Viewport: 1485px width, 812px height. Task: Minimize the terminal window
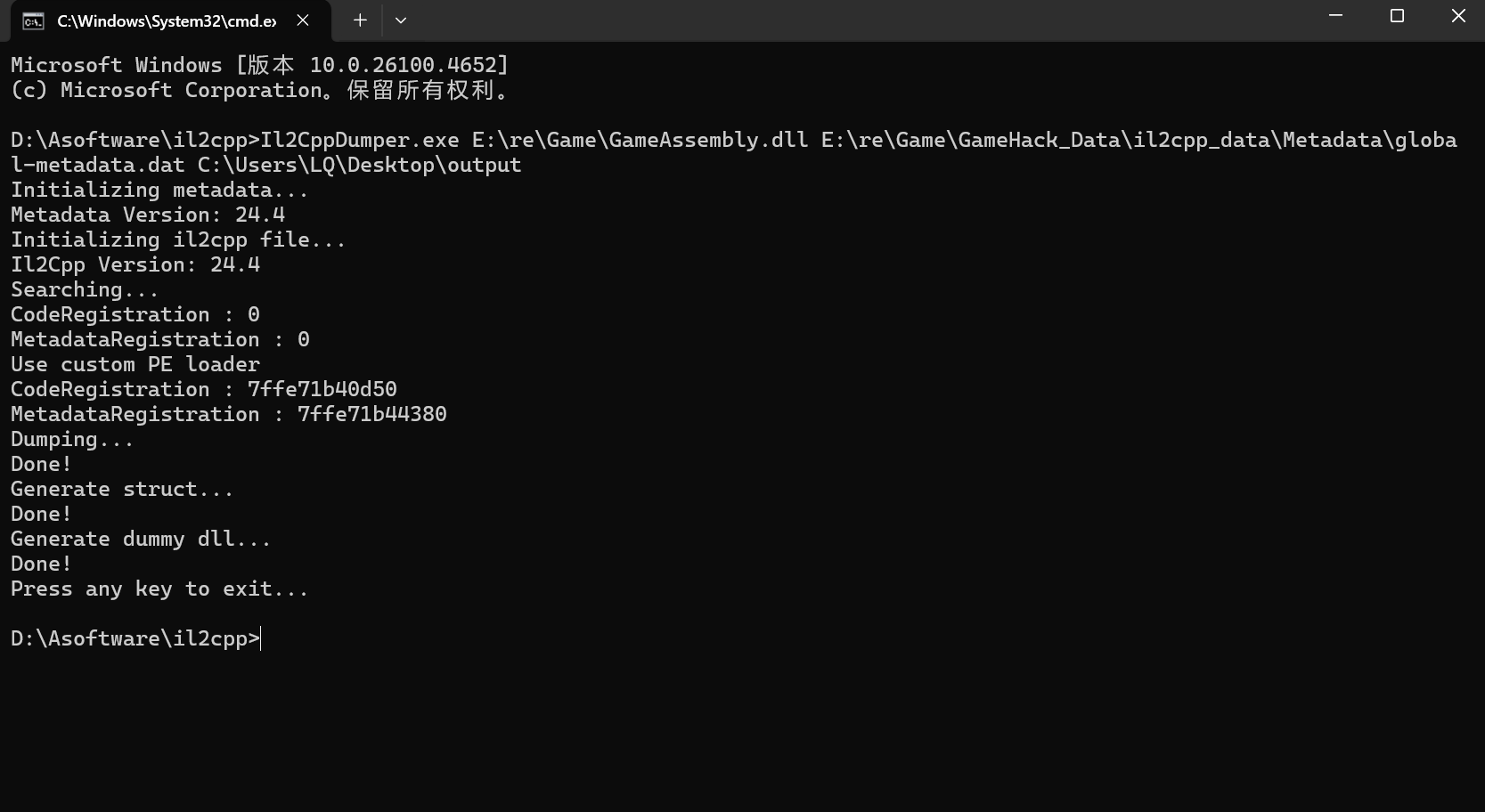click(x=1335, y=16)
